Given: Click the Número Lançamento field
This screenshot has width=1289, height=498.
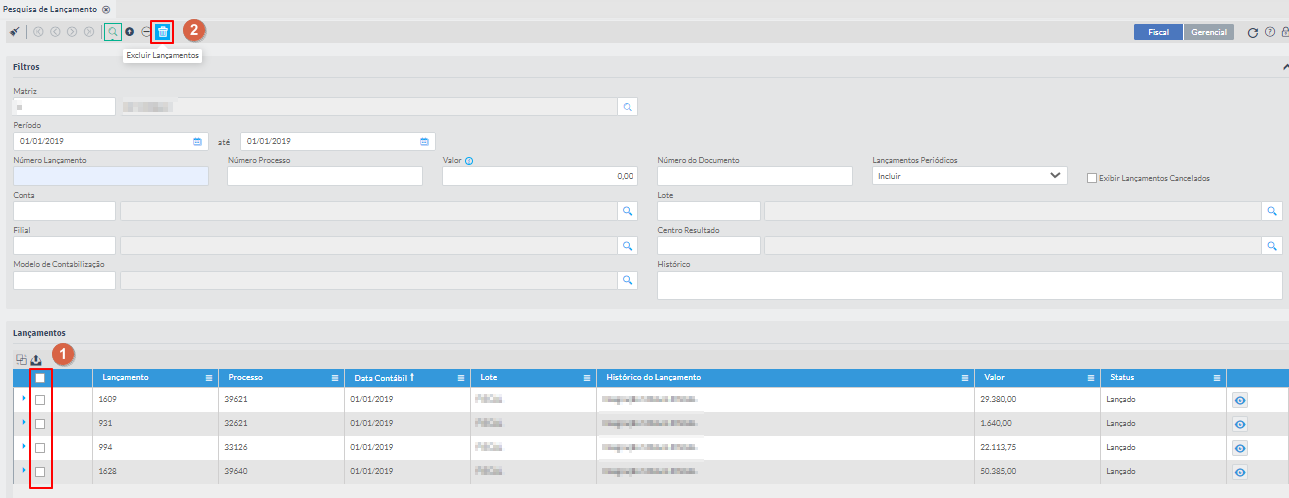Looking at the screenshot, I should [x=111, y=176].
